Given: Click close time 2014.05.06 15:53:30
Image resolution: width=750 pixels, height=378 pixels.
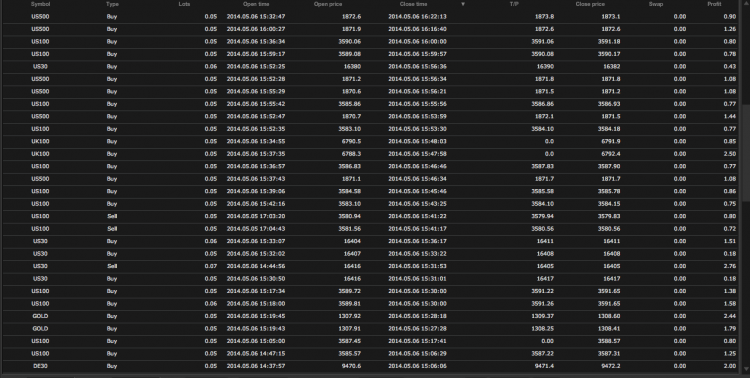Looking at the screenshot, I should coord(417,129).
